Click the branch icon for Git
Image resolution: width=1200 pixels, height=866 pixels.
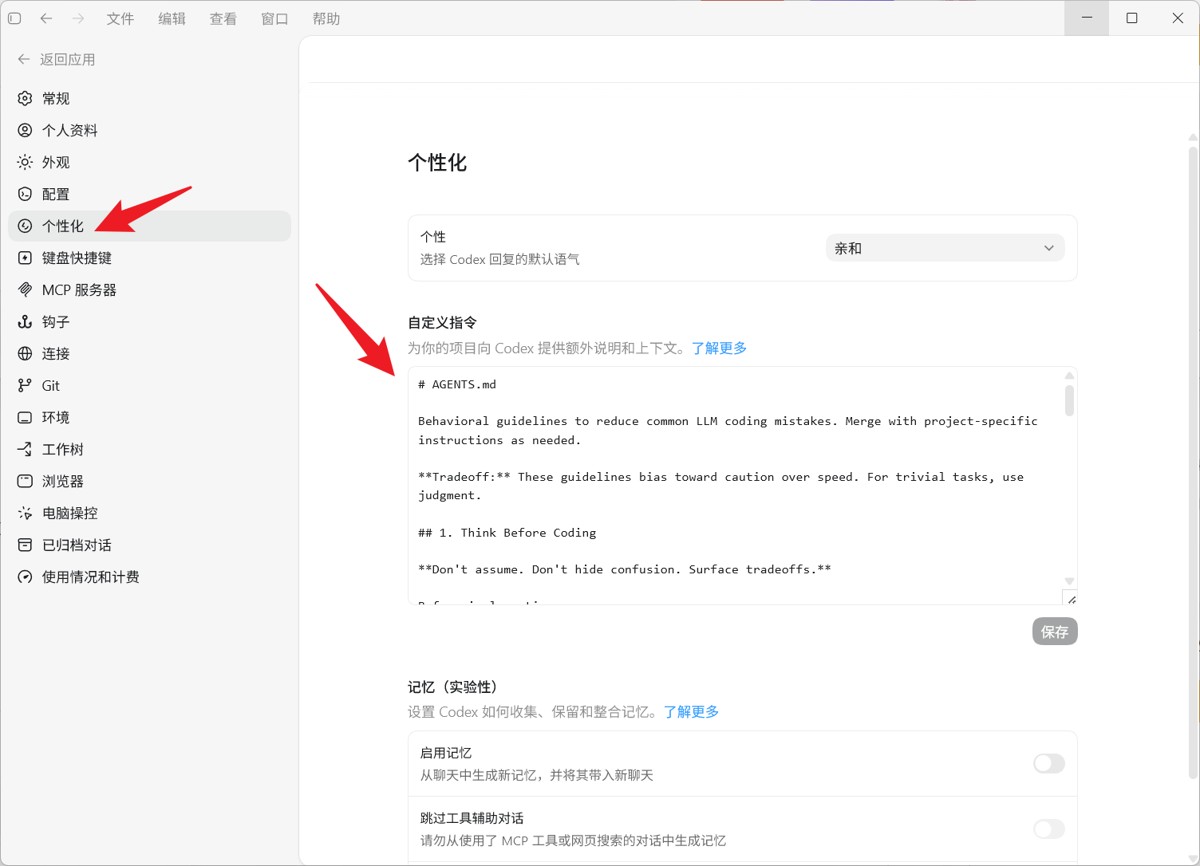tap(25, 385)
